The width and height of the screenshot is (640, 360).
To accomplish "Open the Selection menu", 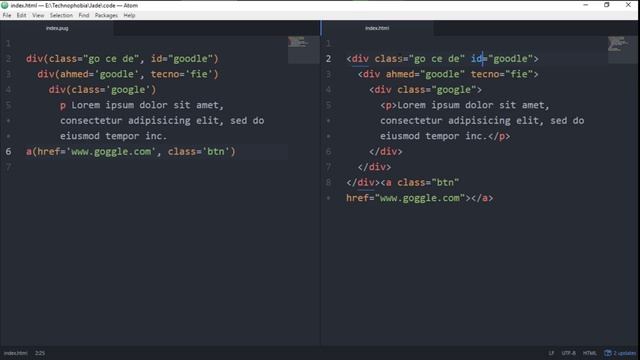I will [61, 16].
